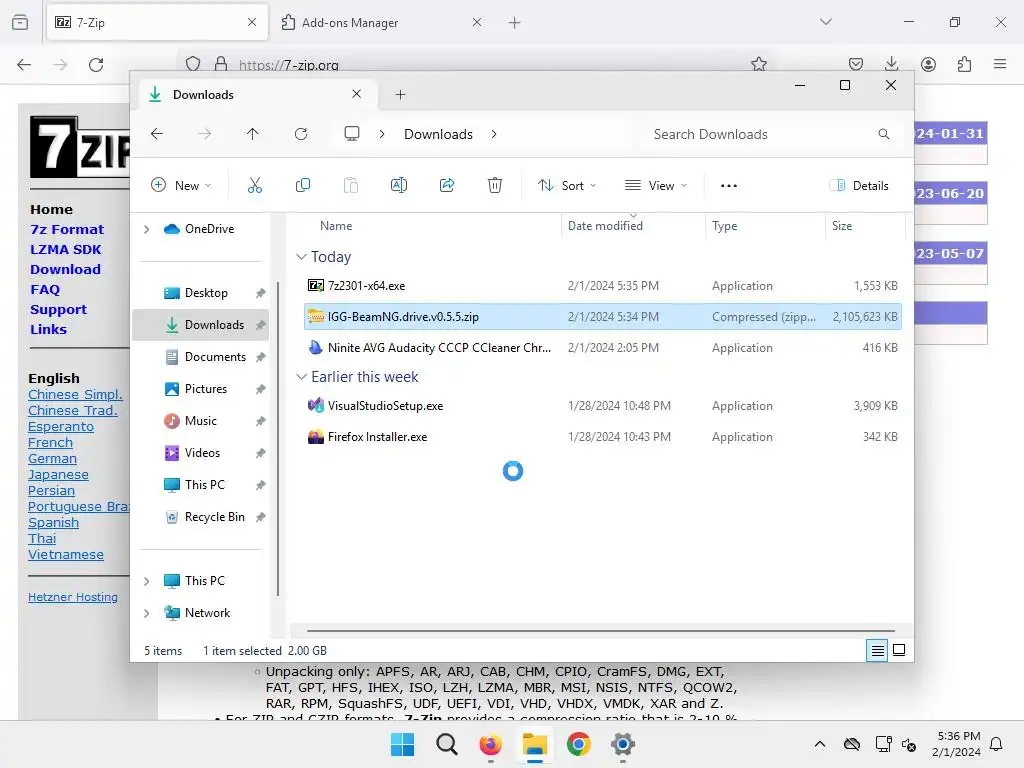The width and height of the screenshot is (1024, 768).
Task: Collapse the Today group
Action: click(x=301, y=257)
